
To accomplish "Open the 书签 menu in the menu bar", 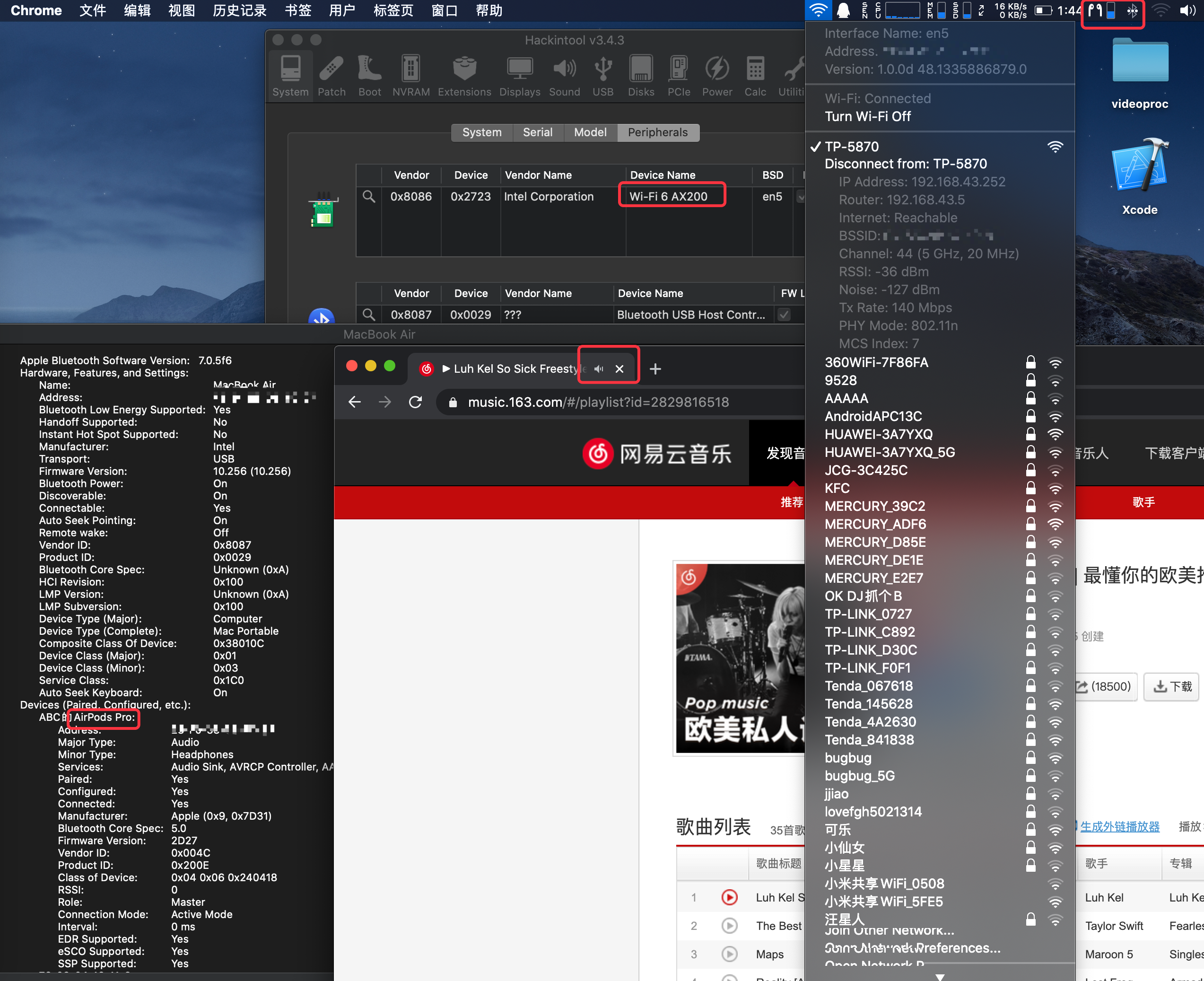I will point(298,10).
